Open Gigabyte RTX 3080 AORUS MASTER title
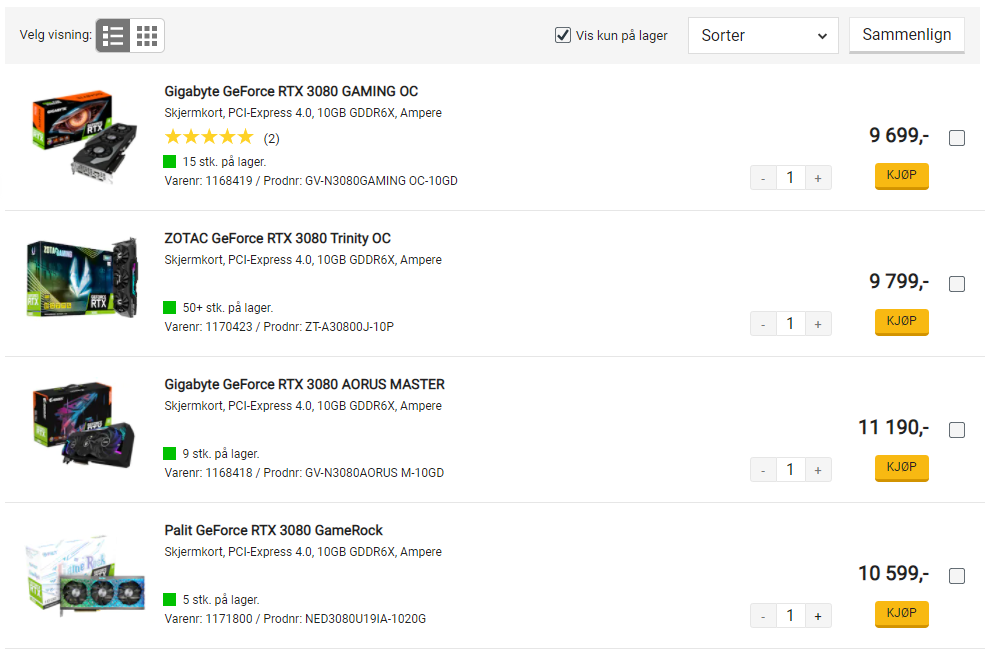991x659 pixels. pos(304,384)
